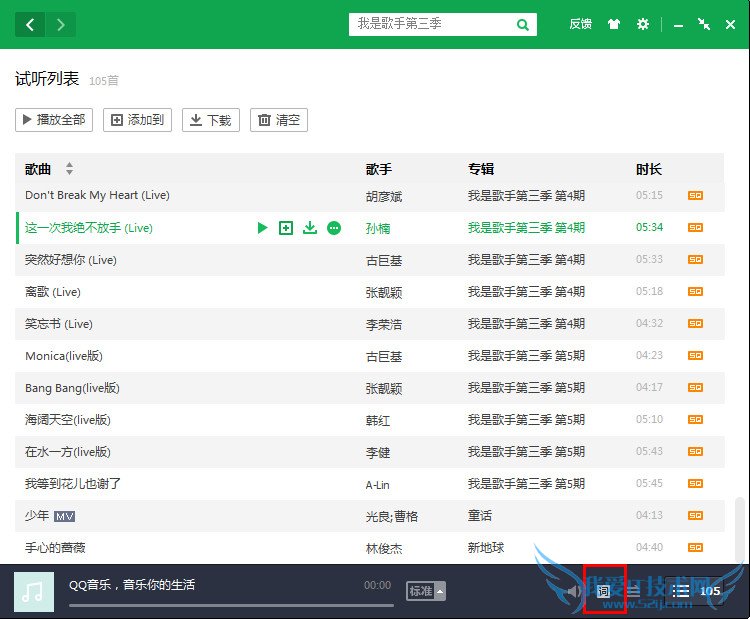Click the skin (T-shirt) icon
This screenshot has height=619, width=750.
pos(614,24)
